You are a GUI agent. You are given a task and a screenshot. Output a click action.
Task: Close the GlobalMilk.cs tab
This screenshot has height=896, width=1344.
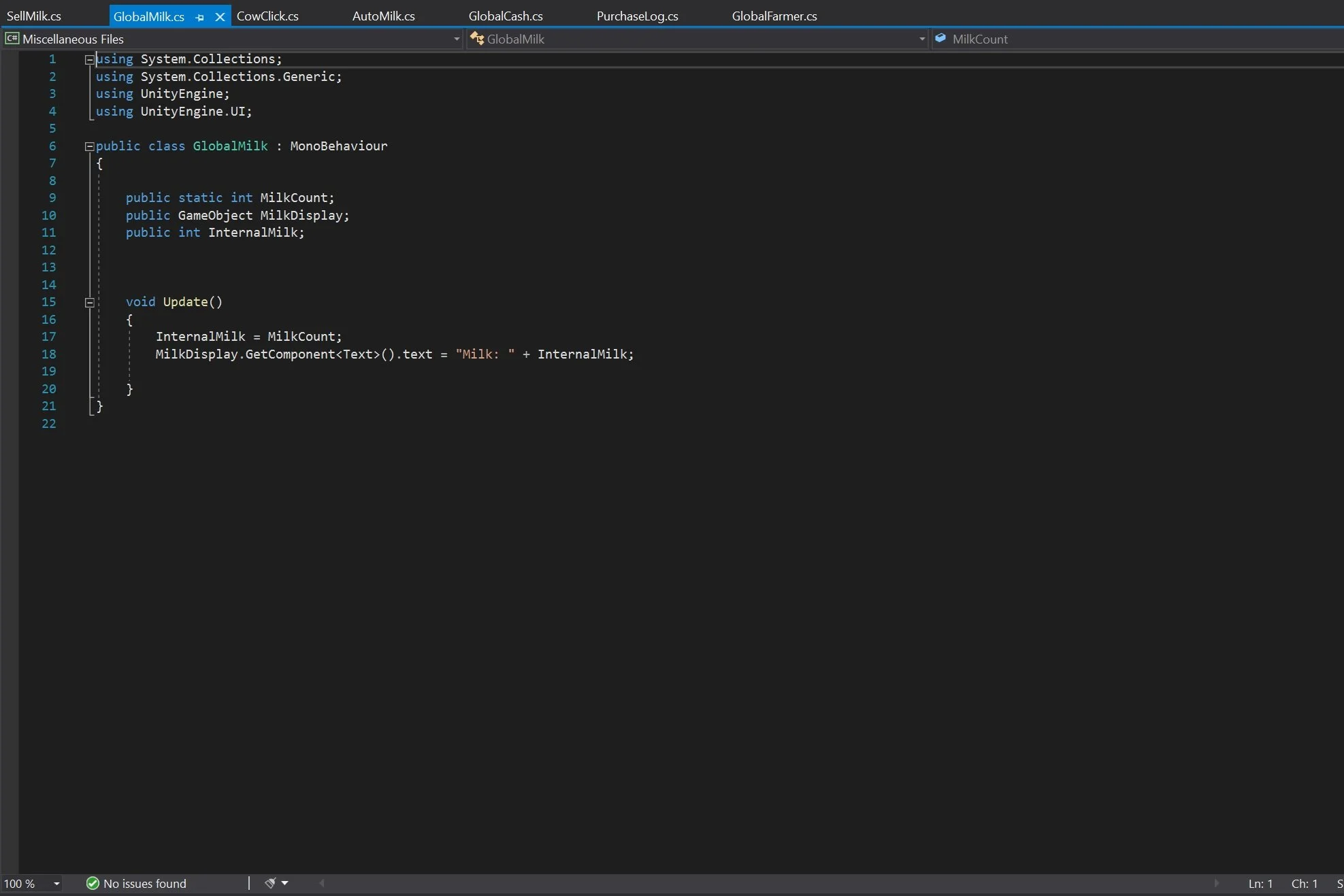click(219, 17)
